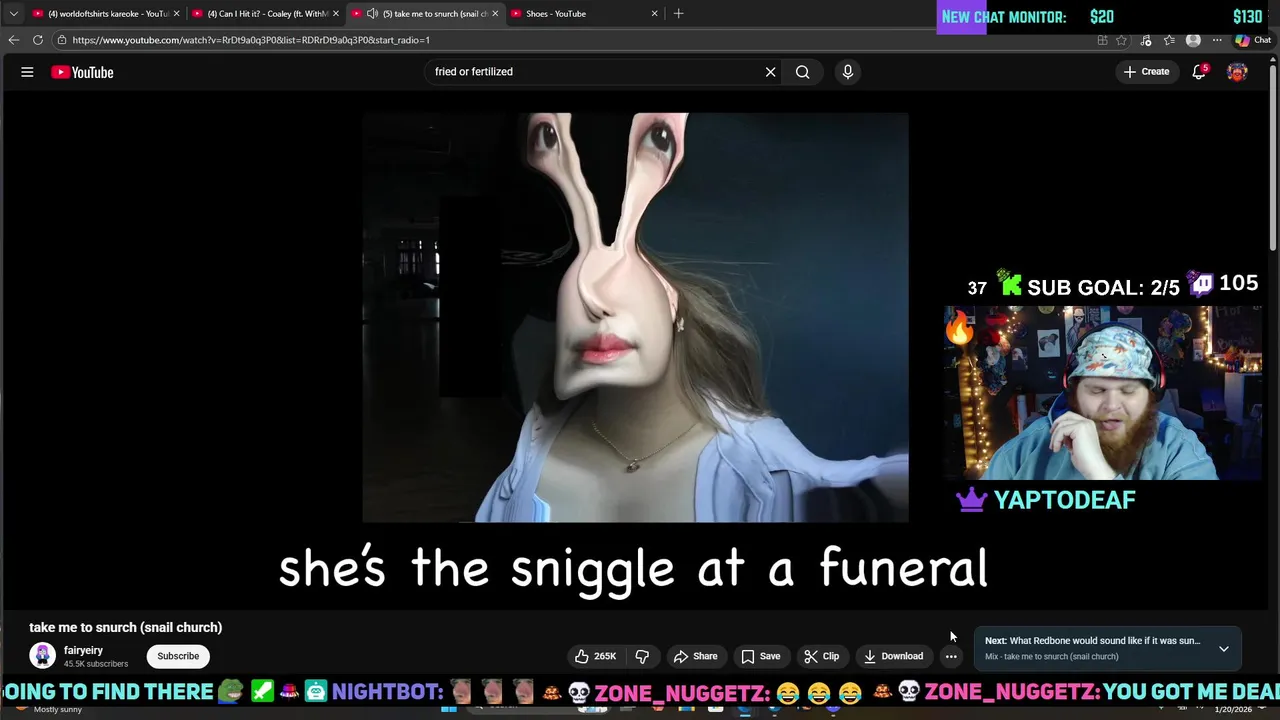Expand the Next mix playlist panel
The width and height of the screenshot is (1280, 720).
1223,649
